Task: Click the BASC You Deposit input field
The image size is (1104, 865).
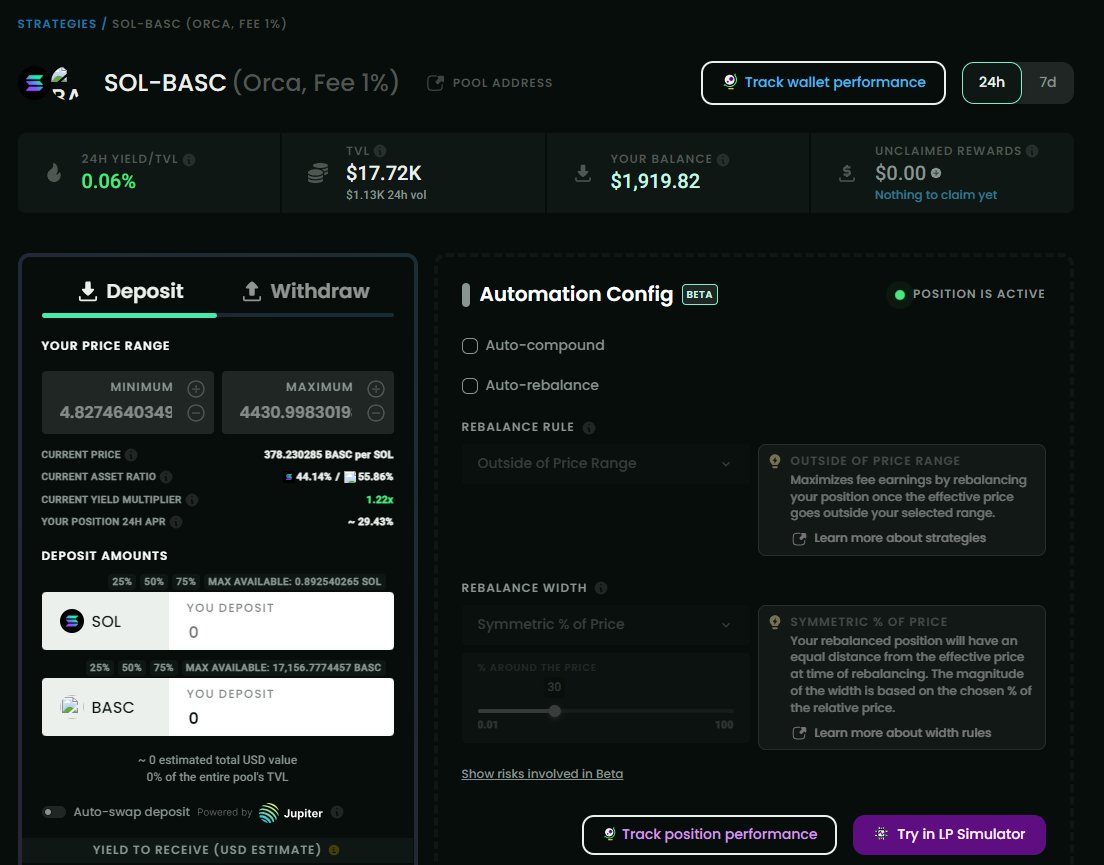Action: pos(281,707)
